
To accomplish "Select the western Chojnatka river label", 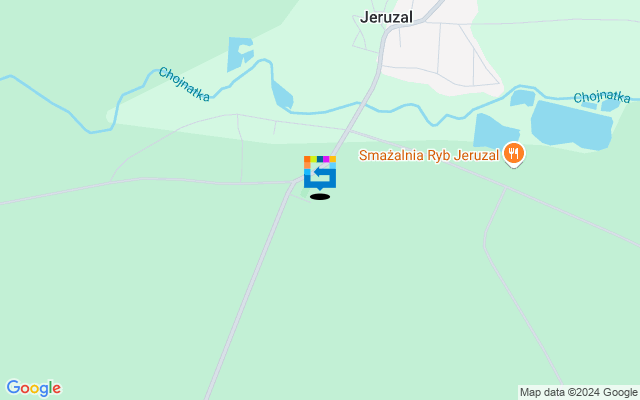I will click(184, 84).
